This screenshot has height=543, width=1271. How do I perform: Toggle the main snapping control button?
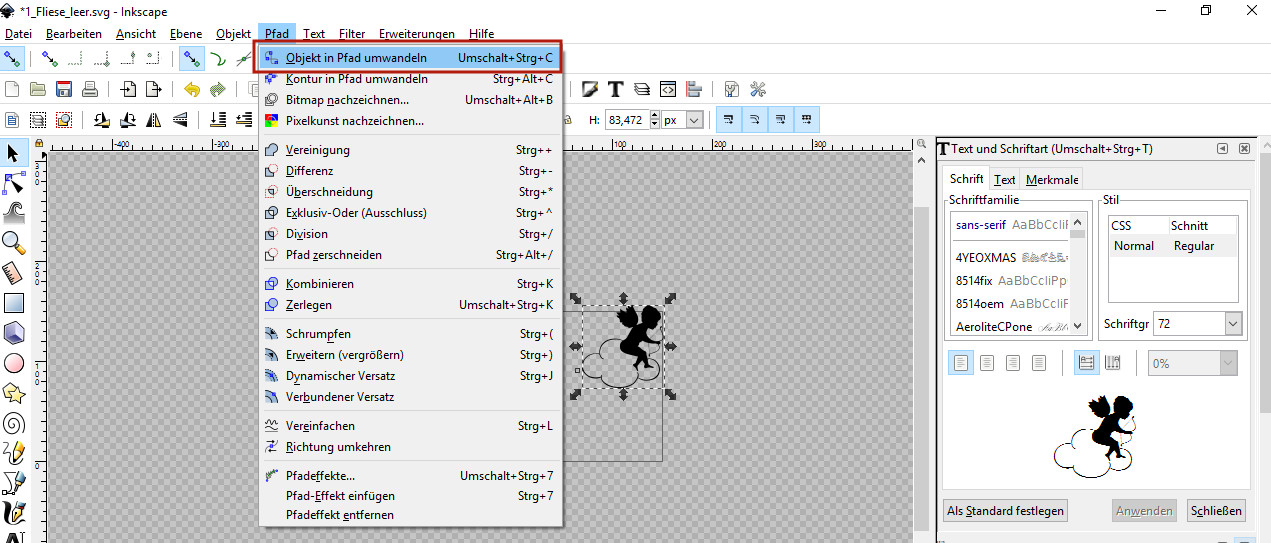pyautogui.click(x=12, y=58)
